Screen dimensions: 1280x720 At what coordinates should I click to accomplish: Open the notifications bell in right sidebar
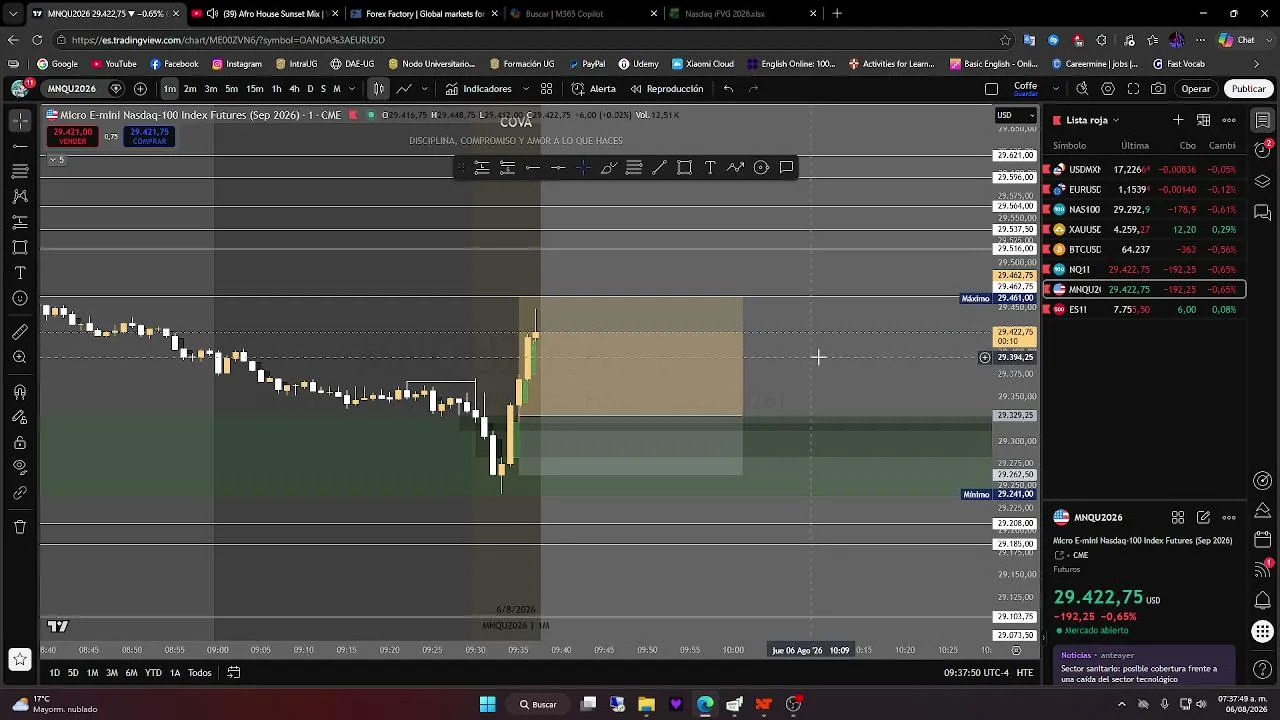point(1263,600)
